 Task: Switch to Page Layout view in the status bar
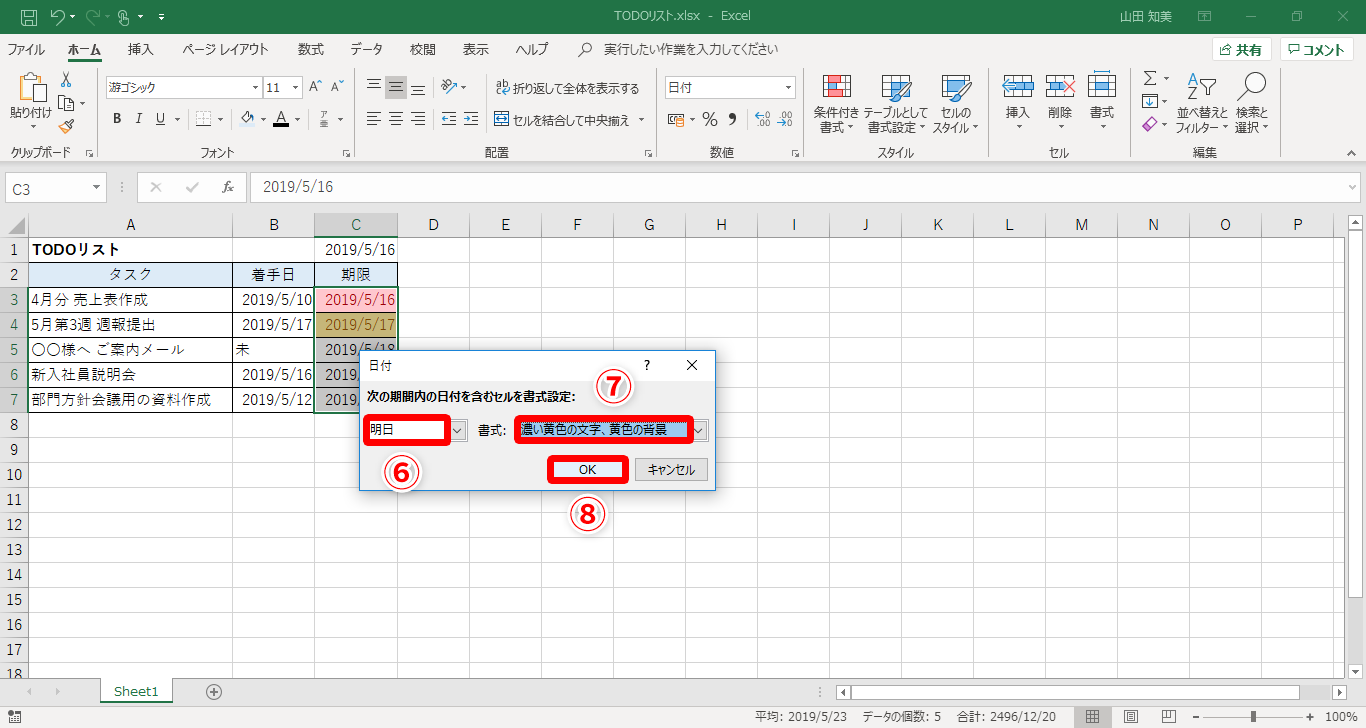1130,716
